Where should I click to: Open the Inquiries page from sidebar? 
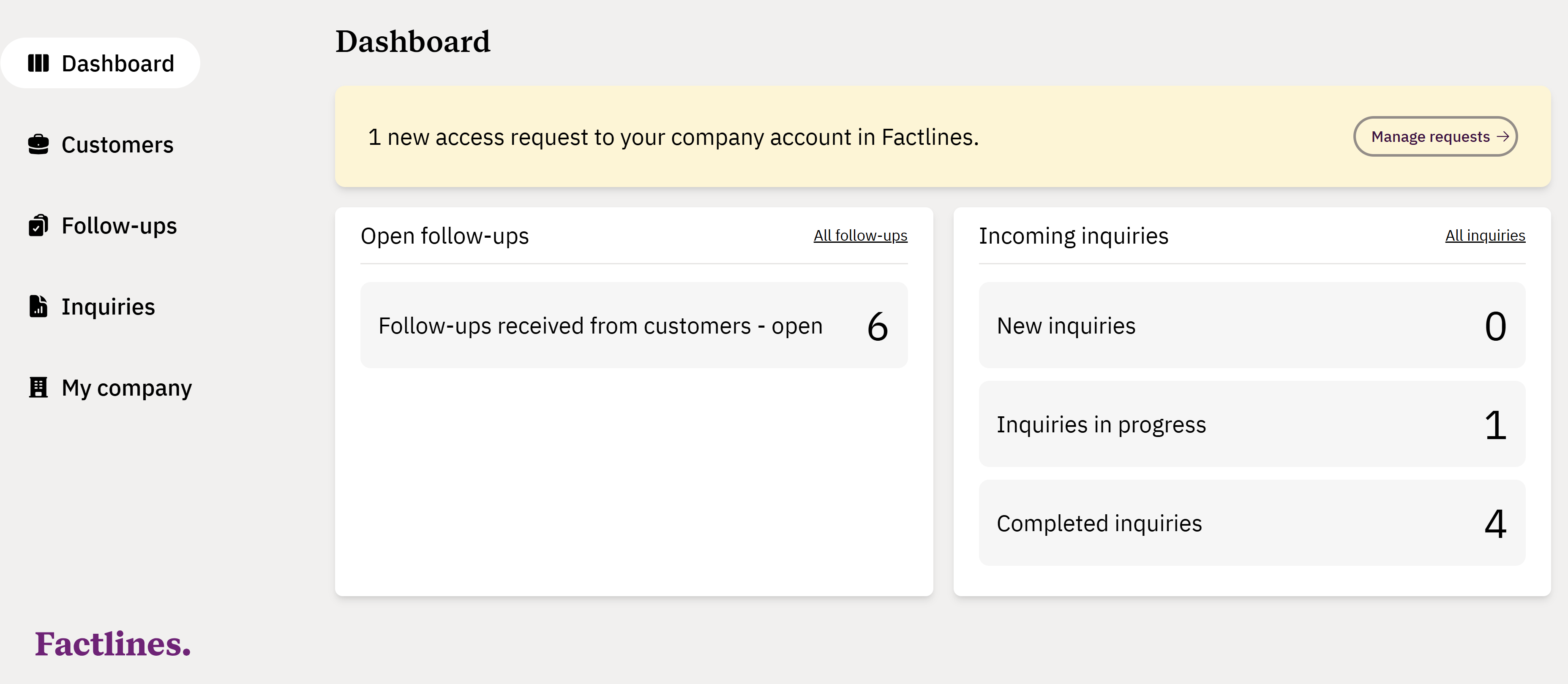click(108, 307)
